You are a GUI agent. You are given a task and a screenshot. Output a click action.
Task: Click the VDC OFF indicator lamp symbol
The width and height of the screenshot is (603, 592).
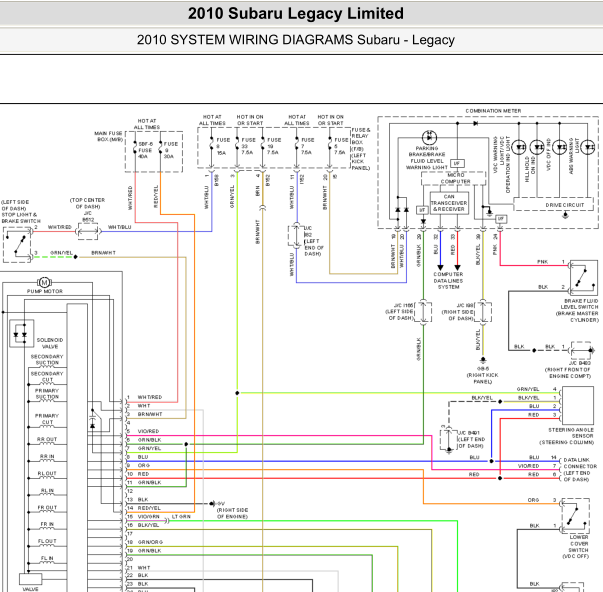point(560,147)
